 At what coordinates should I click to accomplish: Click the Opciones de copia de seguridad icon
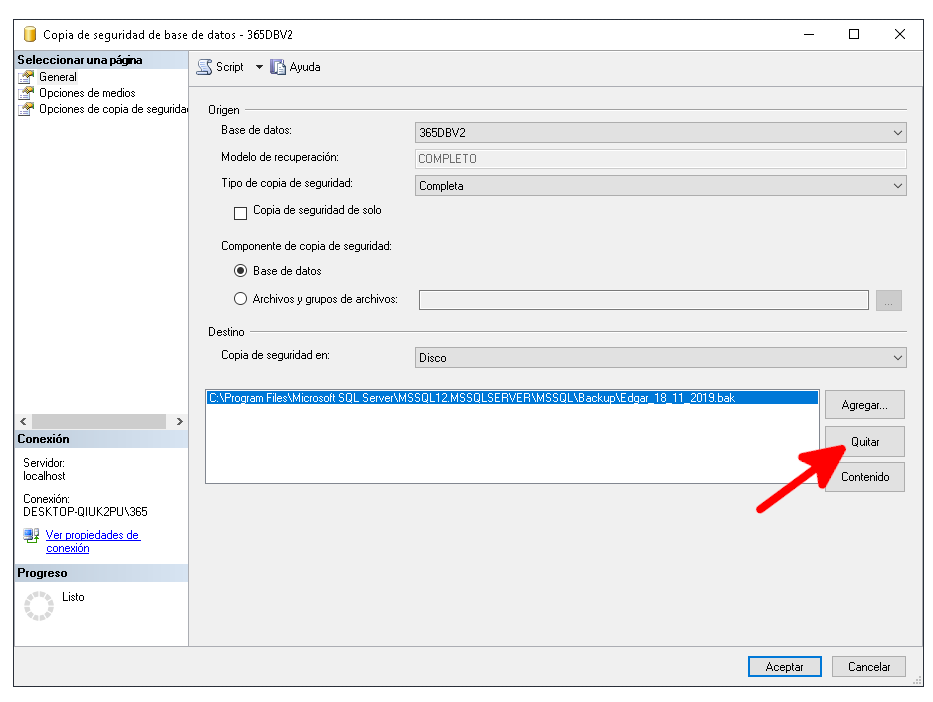pyautogui.click(x=27, y=109)
